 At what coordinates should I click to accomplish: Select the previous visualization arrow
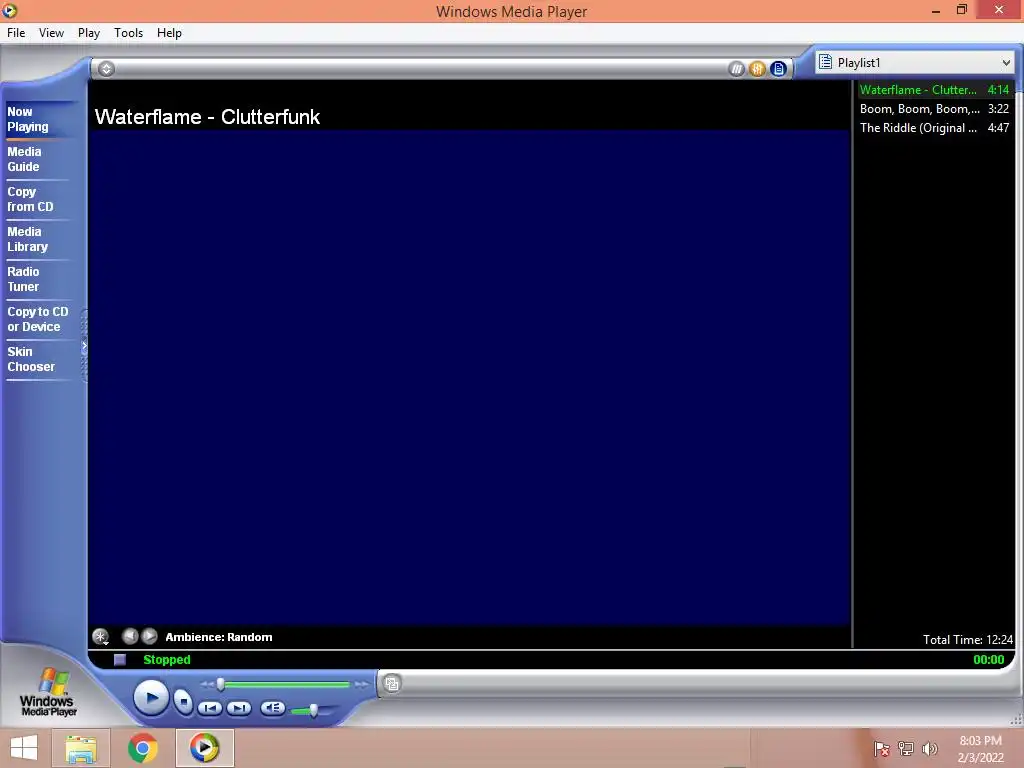point(130,636)
